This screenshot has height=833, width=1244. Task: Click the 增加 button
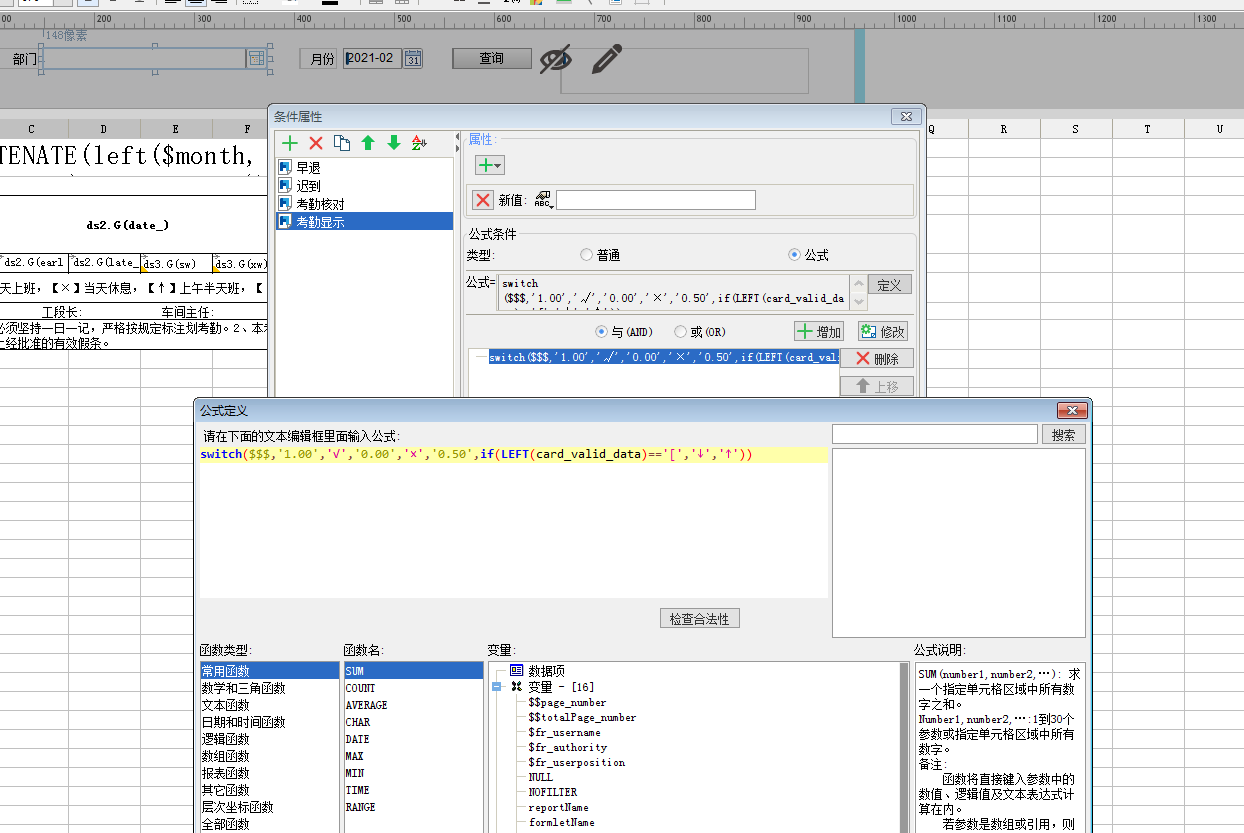click(819, 331)
